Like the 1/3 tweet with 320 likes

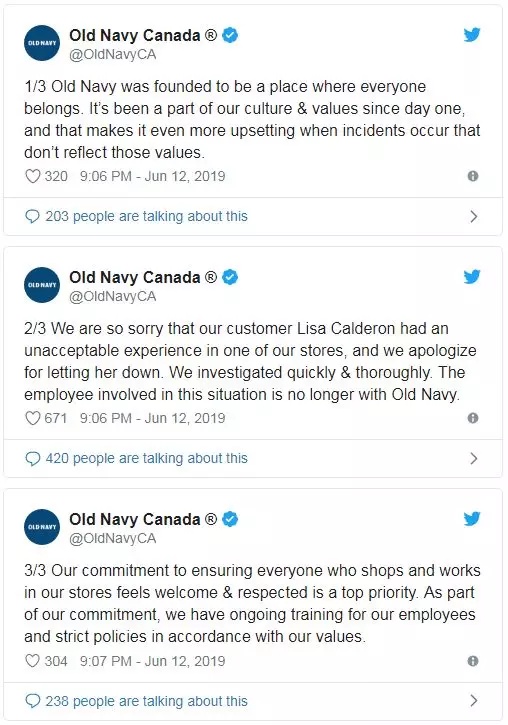pos(32,176)
